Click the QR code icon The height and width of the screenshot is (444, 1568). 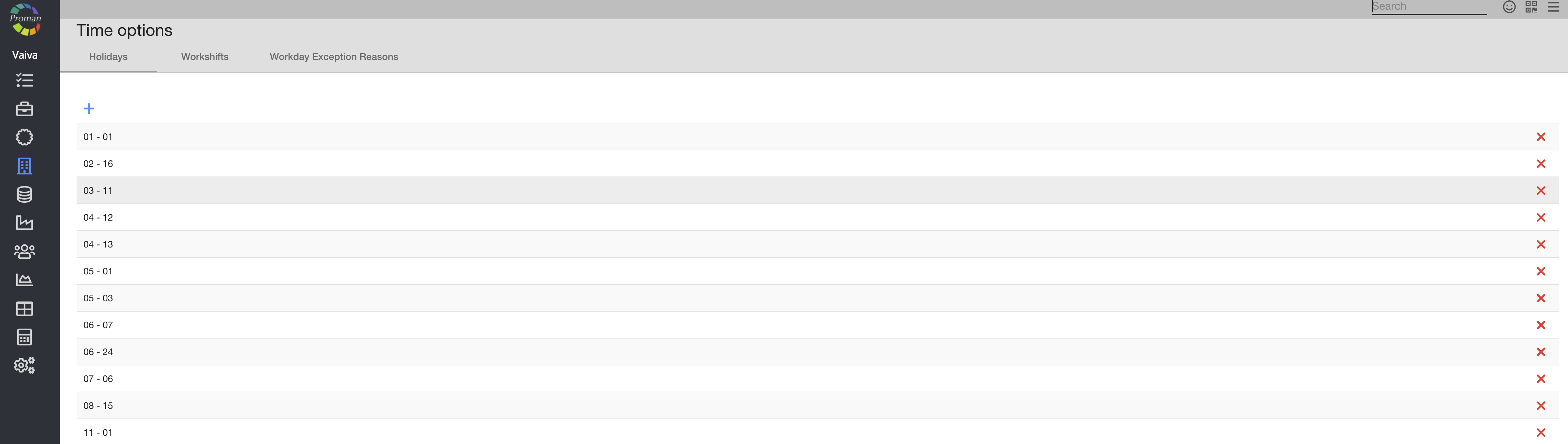coord(1531,7)
